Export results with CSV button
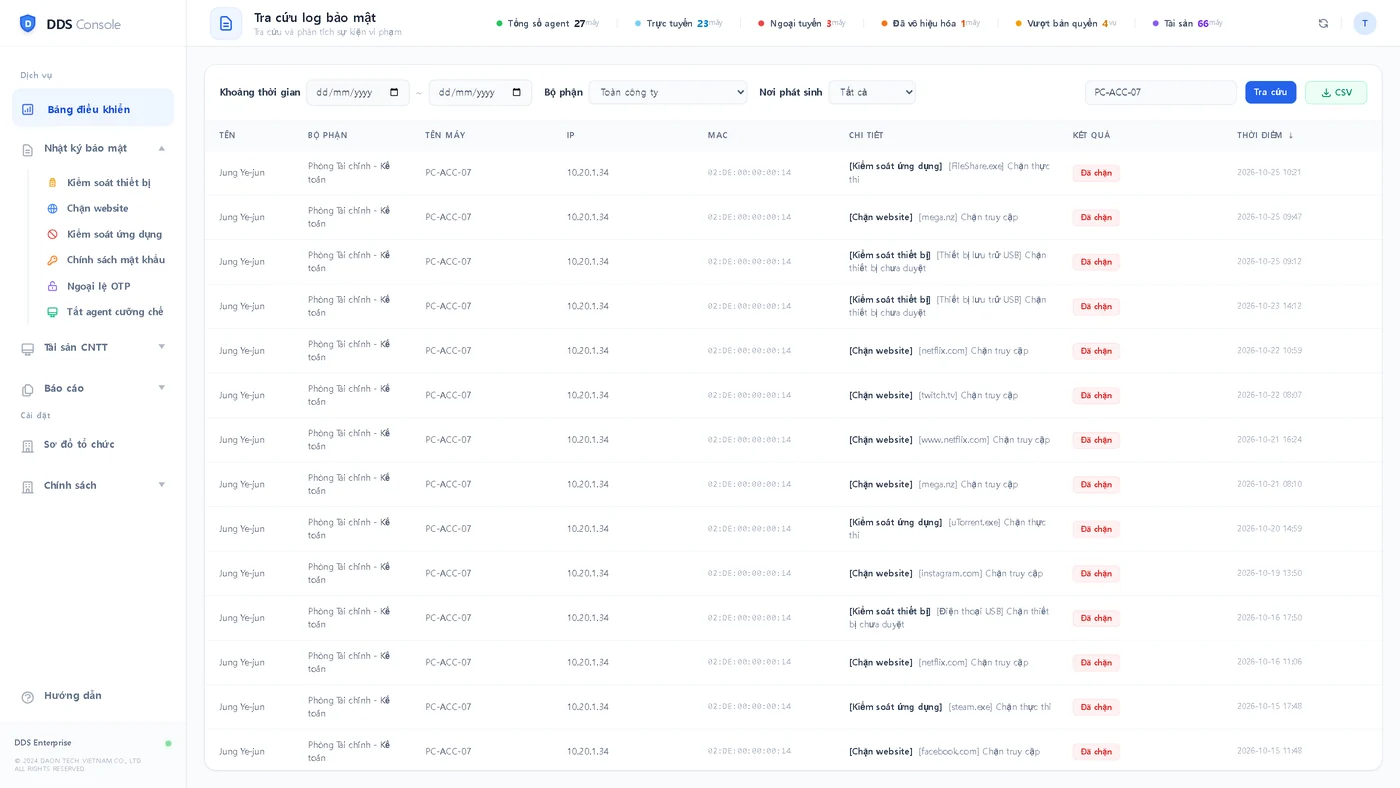This screenshot has width=1400, height=788. [1336, 92]
